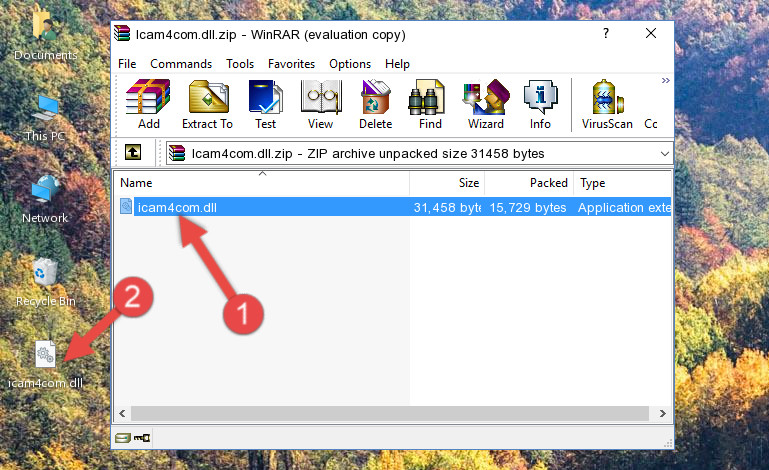Launch the Wizard tool
This screenshot has height=470, width=769.
(x=486, y=104)
